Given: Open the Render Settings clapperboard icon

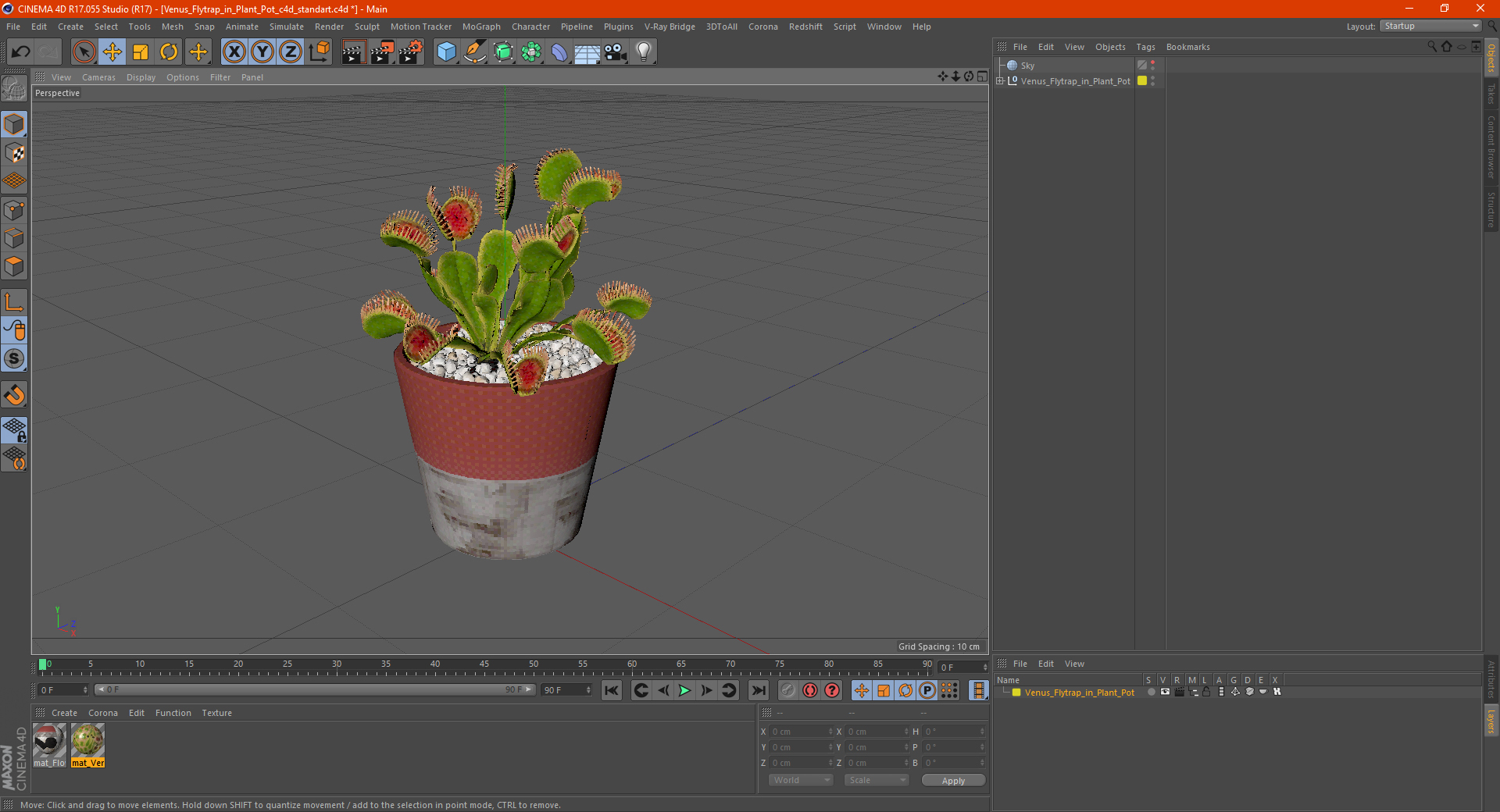Looking at the screenshot, I should pos(410,52).
